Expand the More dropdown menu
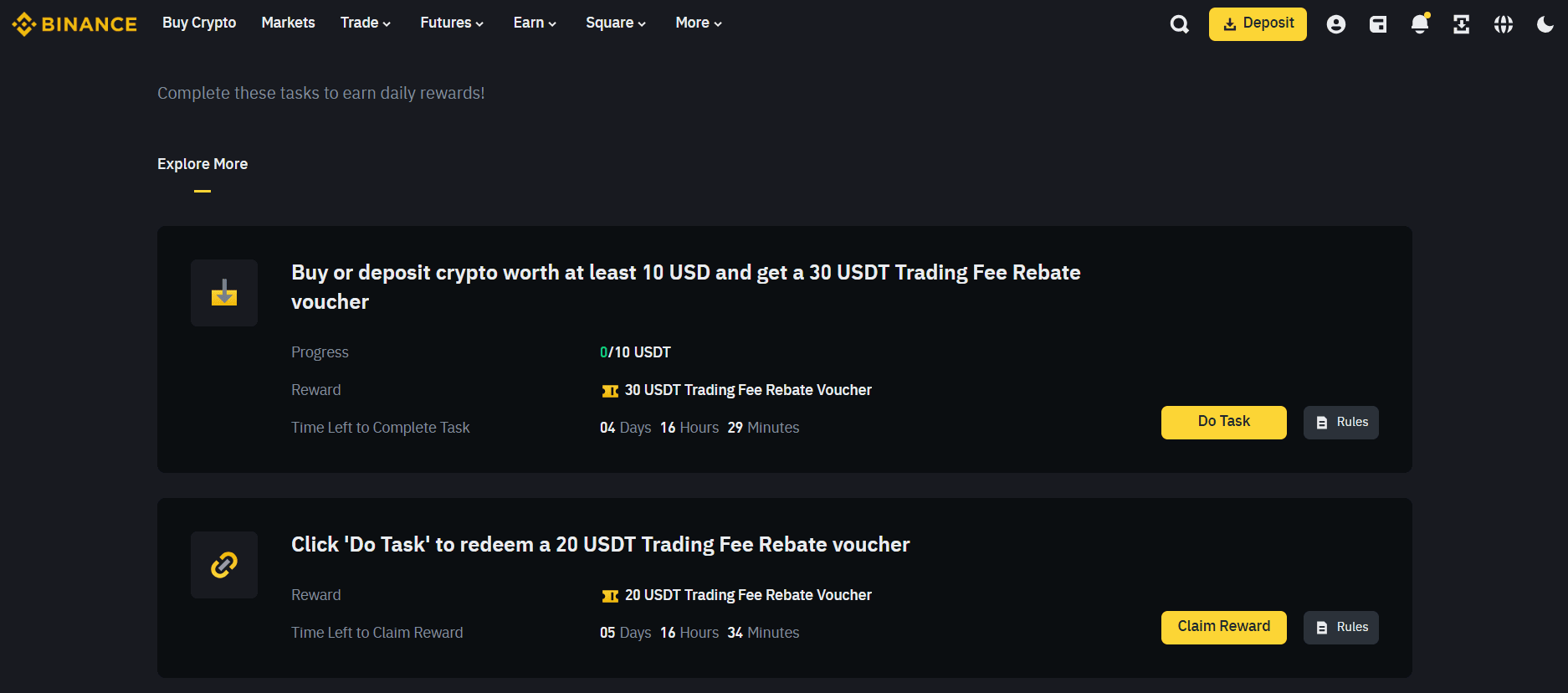Screen dimensions: 1568x693 pos(699,23)
